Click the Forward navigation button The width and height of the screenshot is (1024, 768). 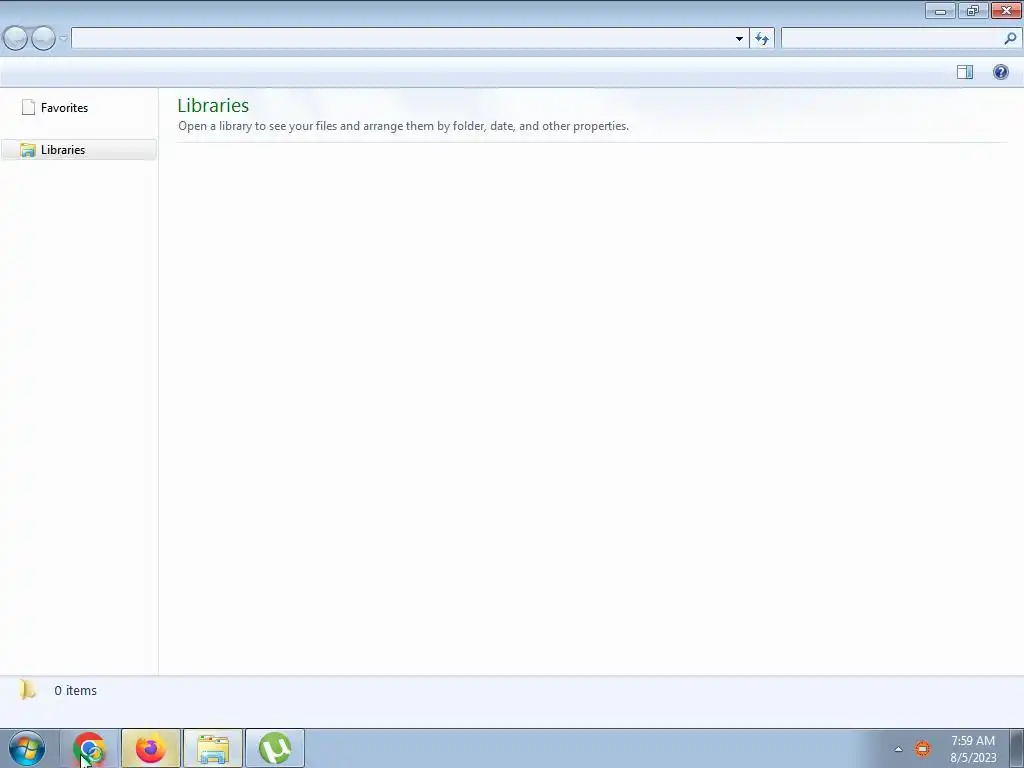point(43,39)
